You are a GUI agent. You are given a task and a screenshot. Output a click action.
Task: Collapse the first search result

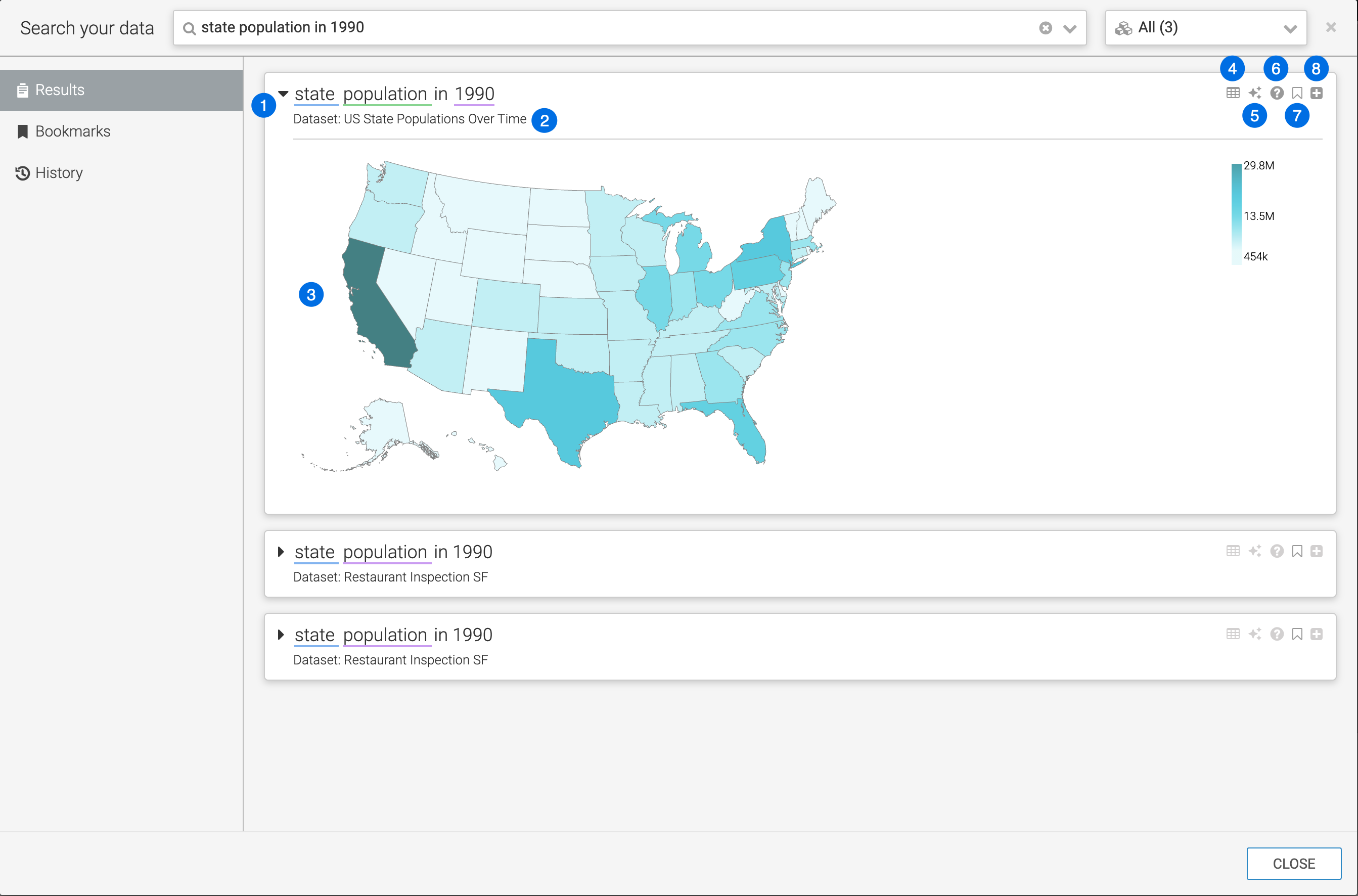coord(283,94)
